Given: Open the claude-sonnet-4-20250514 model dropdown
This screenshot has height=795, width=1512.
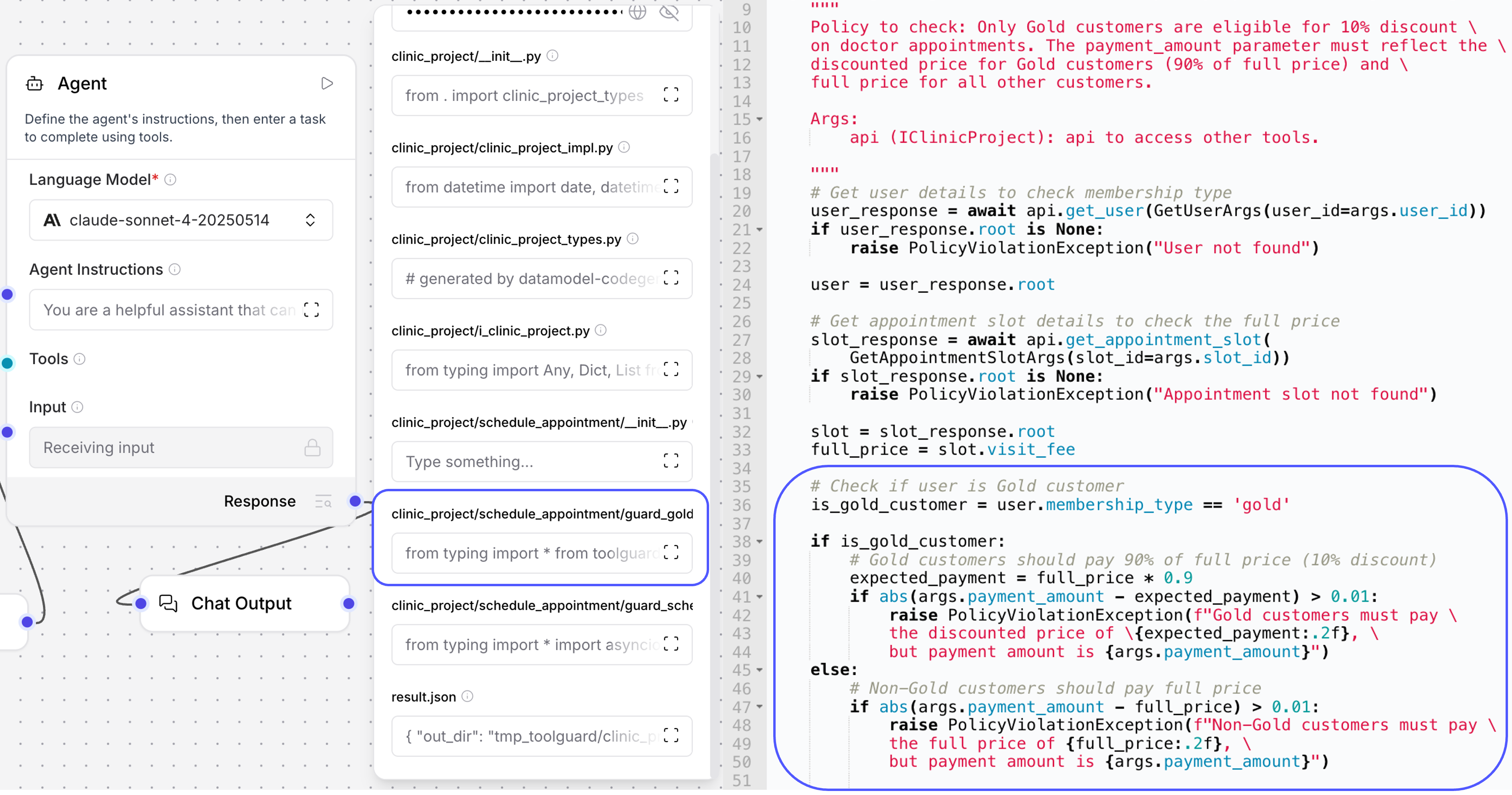Looking at the screenshot, I should (x=181, y=220).
